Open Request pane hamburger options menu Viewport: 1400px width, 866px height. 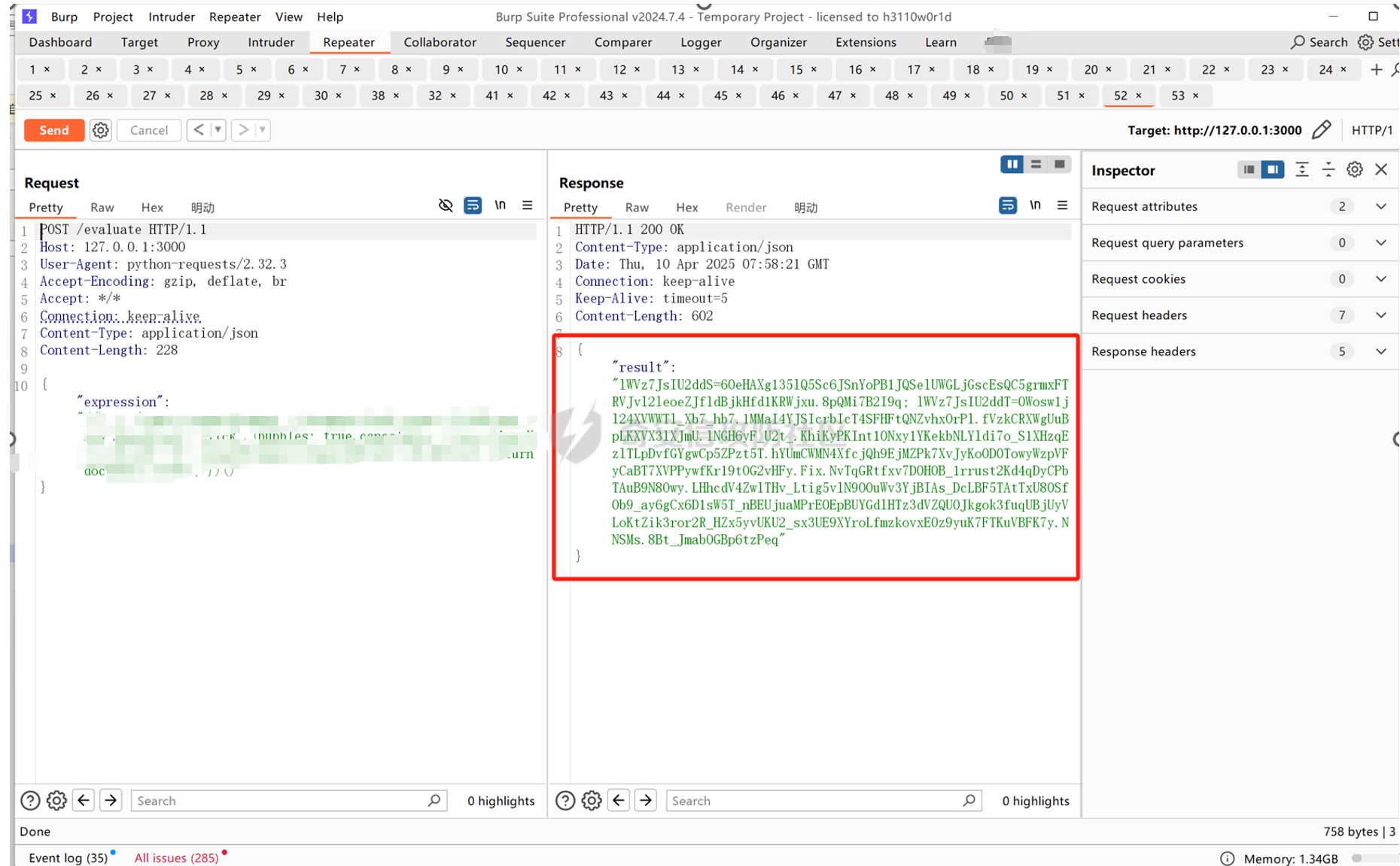click(527, 205)
